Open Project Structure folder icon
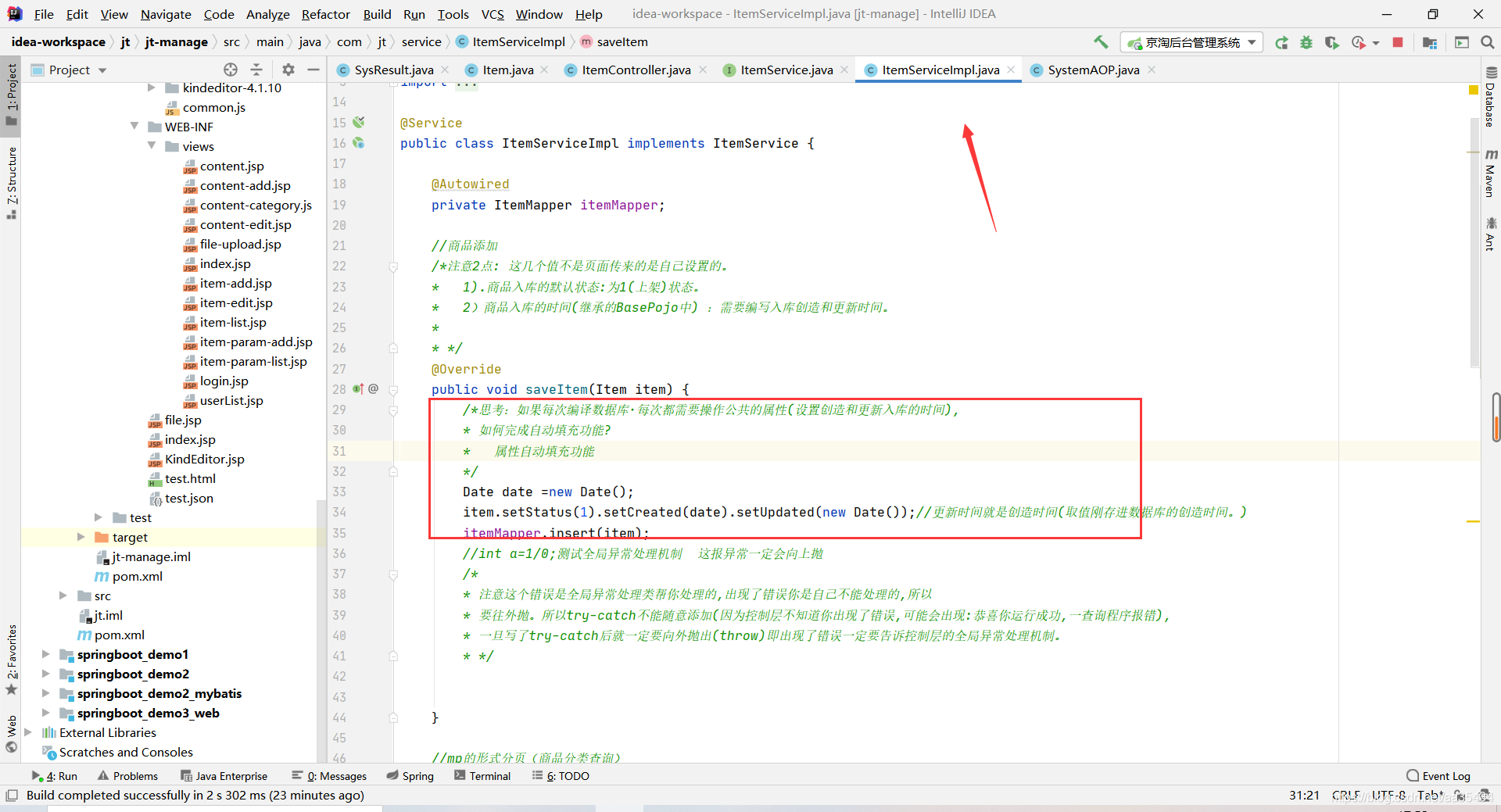Viewport: 1501px width, 812px height. tap(1430, 42)
